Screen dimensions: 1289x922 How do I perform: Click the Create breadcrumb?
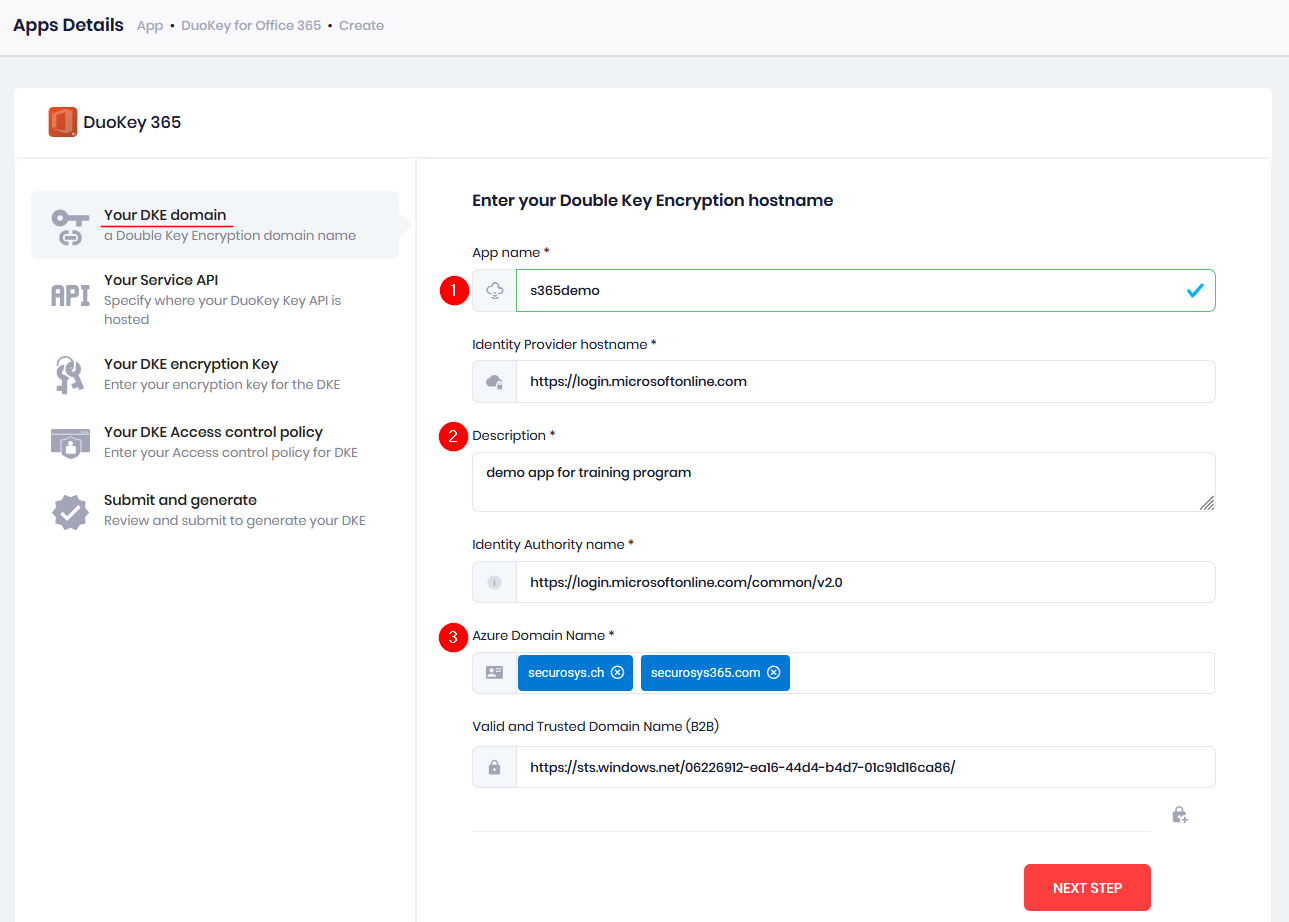pyautogui.click(x=361, y=25)
